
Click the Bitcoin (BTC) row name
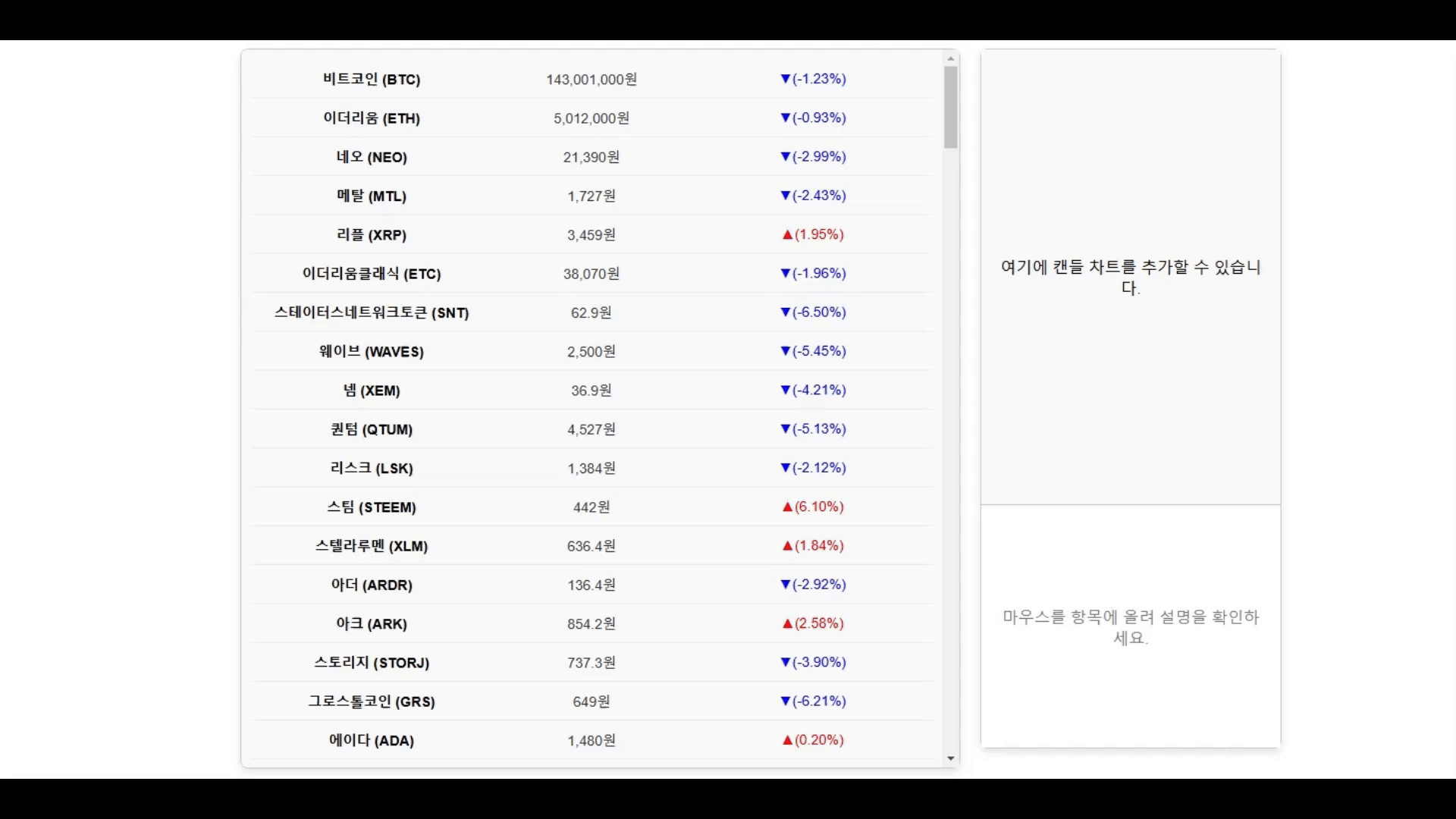click(x=371, y=80)
